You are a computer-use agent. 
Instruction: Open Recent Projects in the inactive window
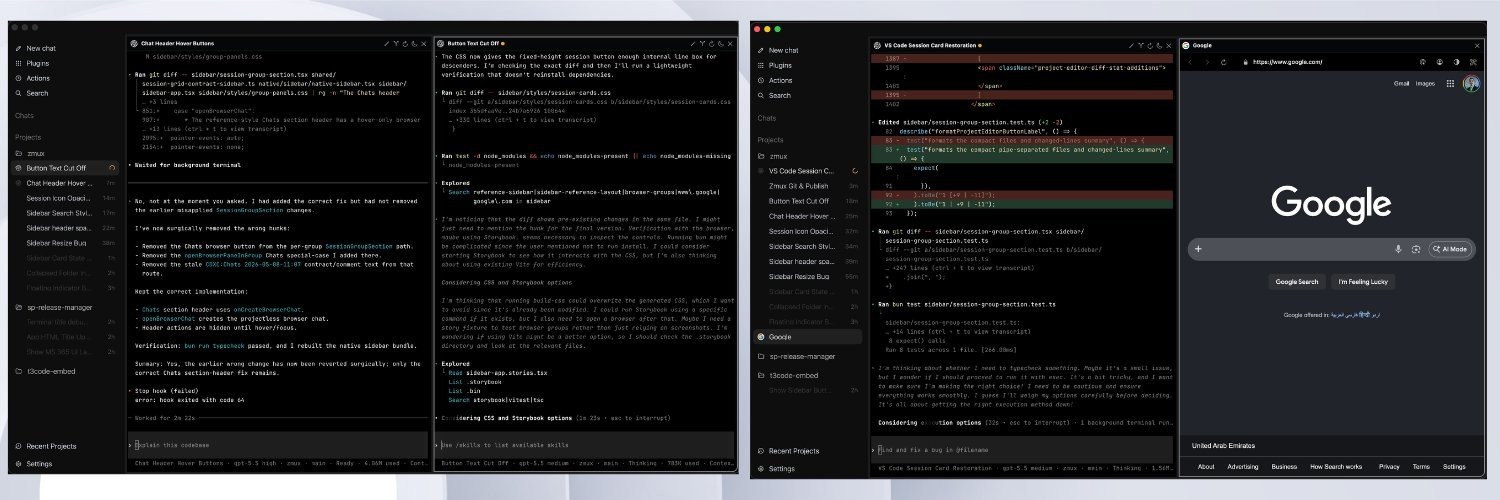[x=50, y=446]
